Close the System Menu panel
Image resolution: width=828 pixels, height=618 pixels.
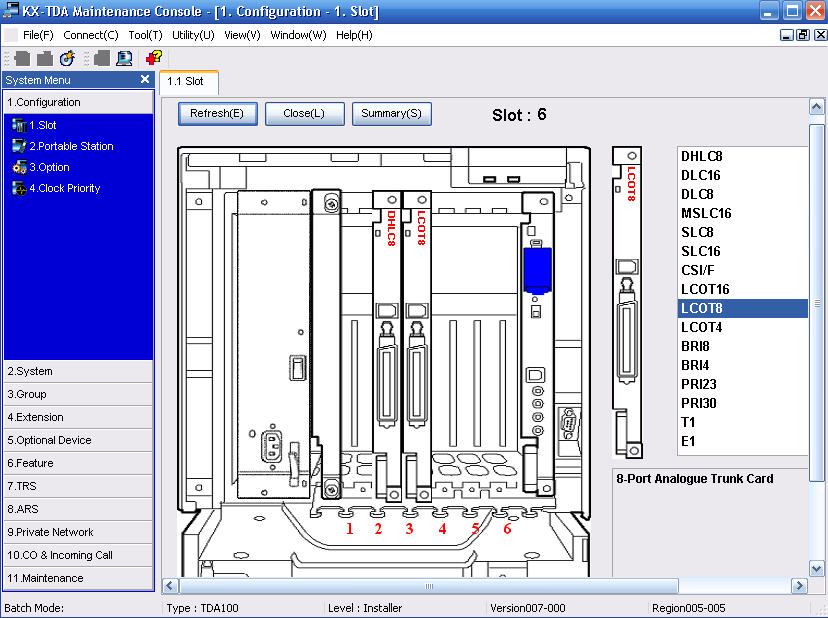coord(145,79)
